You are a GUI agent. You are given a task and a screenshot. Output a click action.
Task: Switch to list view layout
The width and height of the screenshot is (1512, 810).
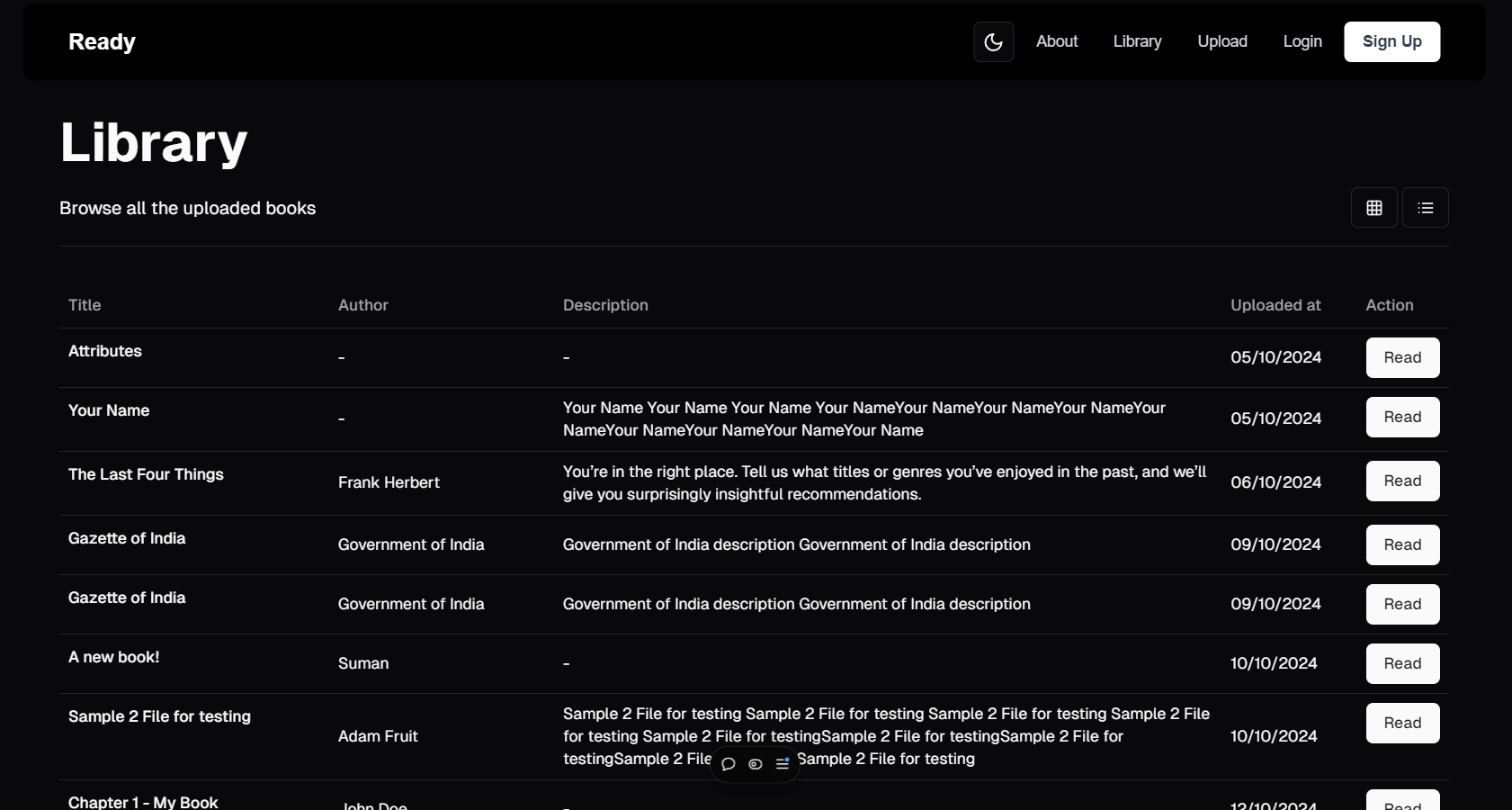click(x=1425, y=208)
